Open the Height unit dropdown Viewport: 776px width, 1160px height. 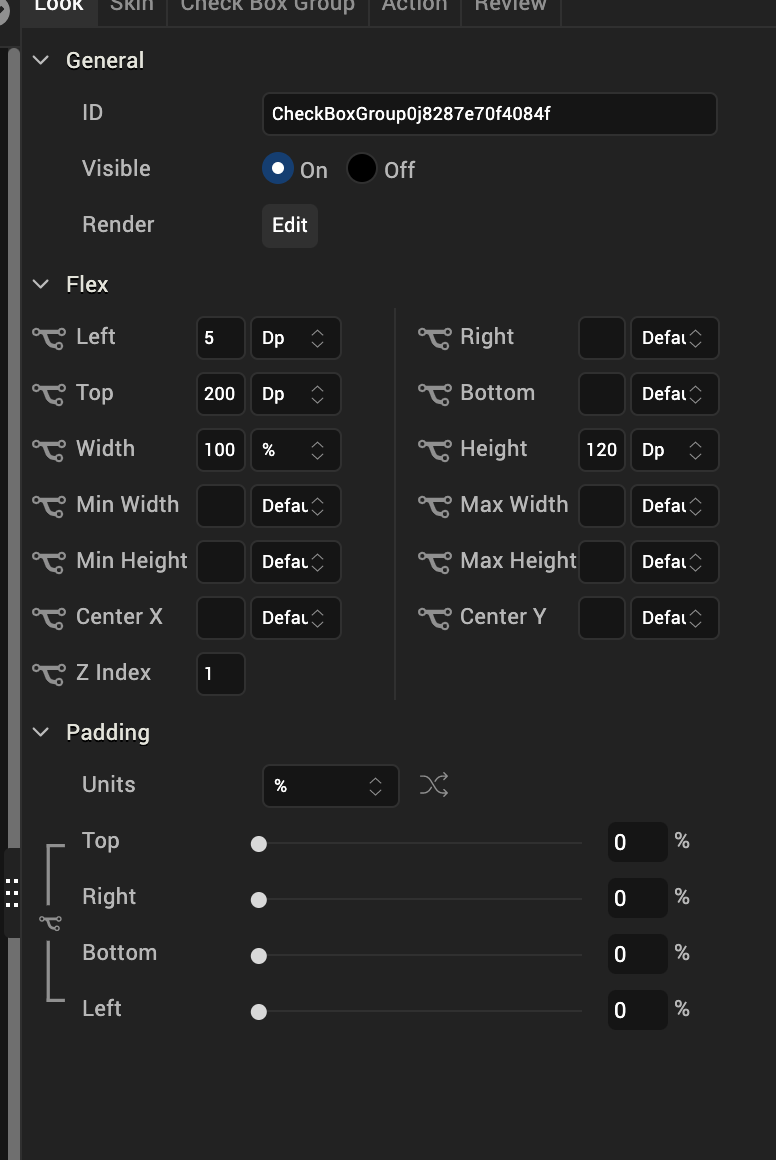pyautogui.click(x=674, y=450)
